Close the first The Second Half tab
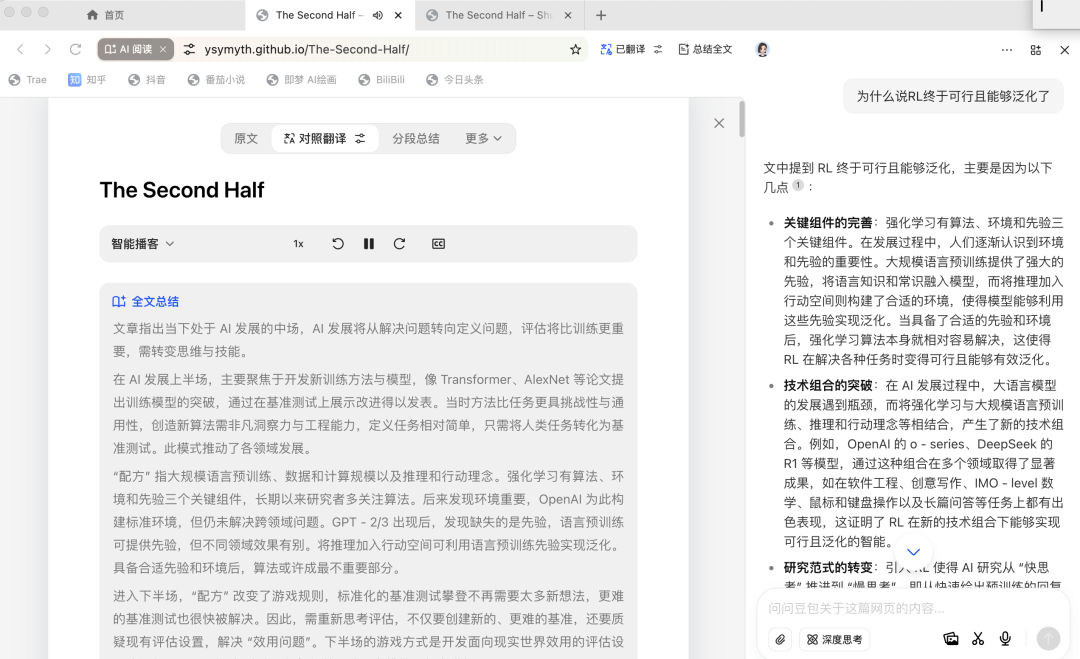 coord(398,15)
